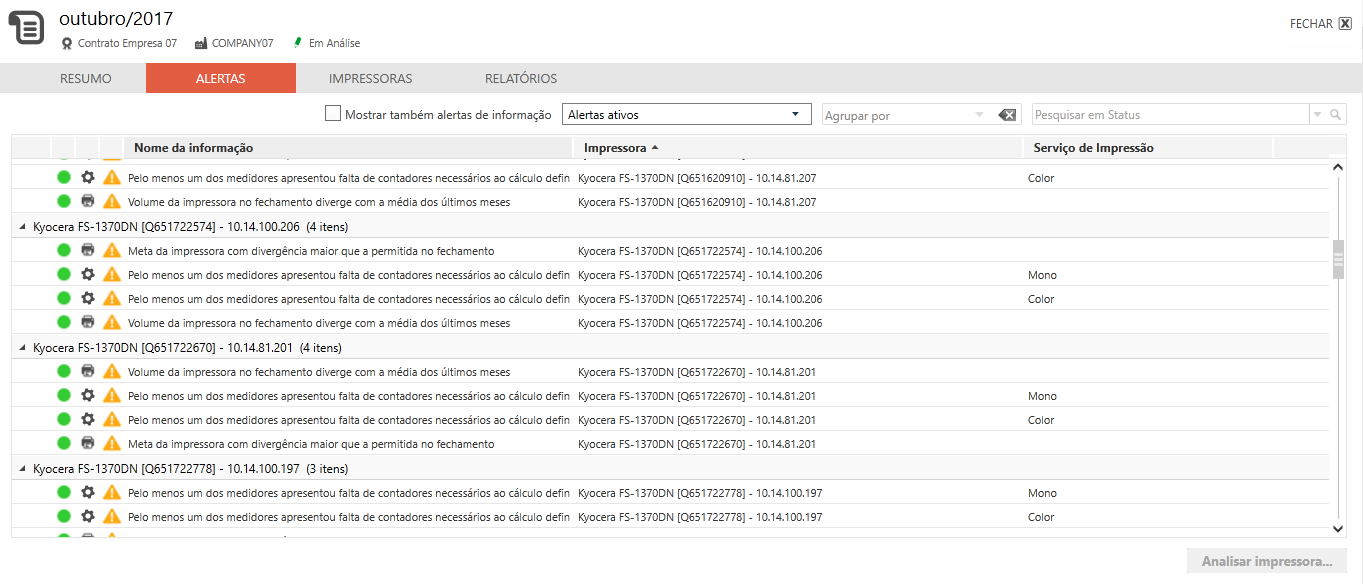Open the RELATÓRIOS tab

pos(521,79)
